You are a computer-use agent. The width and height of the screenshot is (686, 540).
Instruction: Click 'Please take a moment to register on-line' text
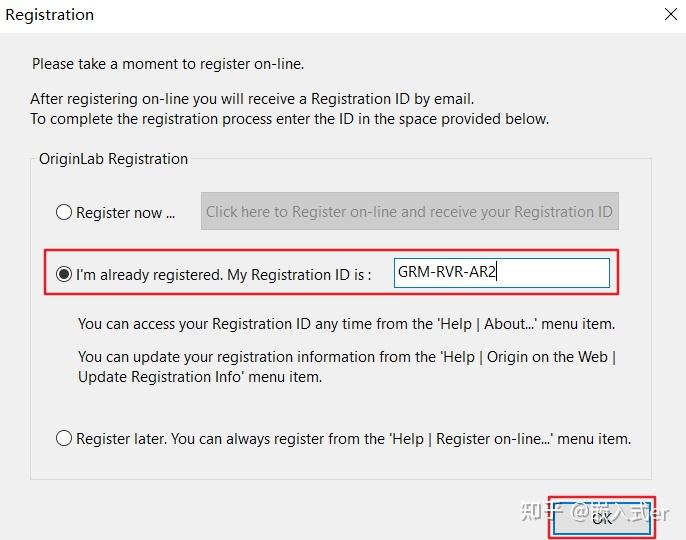[168, 64]
